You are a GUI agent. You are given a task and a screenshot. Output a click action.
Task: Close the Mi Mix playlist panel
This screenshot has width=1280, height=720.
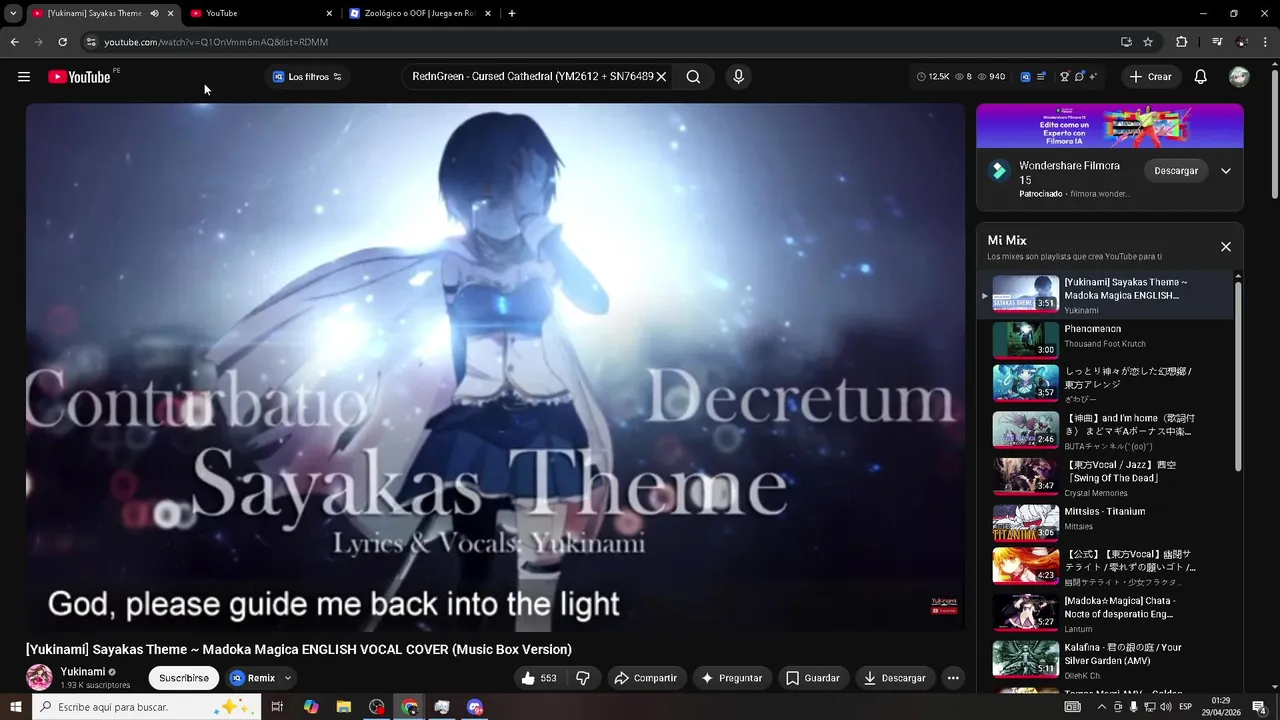pyautogui.click(x=1226, y=247)
